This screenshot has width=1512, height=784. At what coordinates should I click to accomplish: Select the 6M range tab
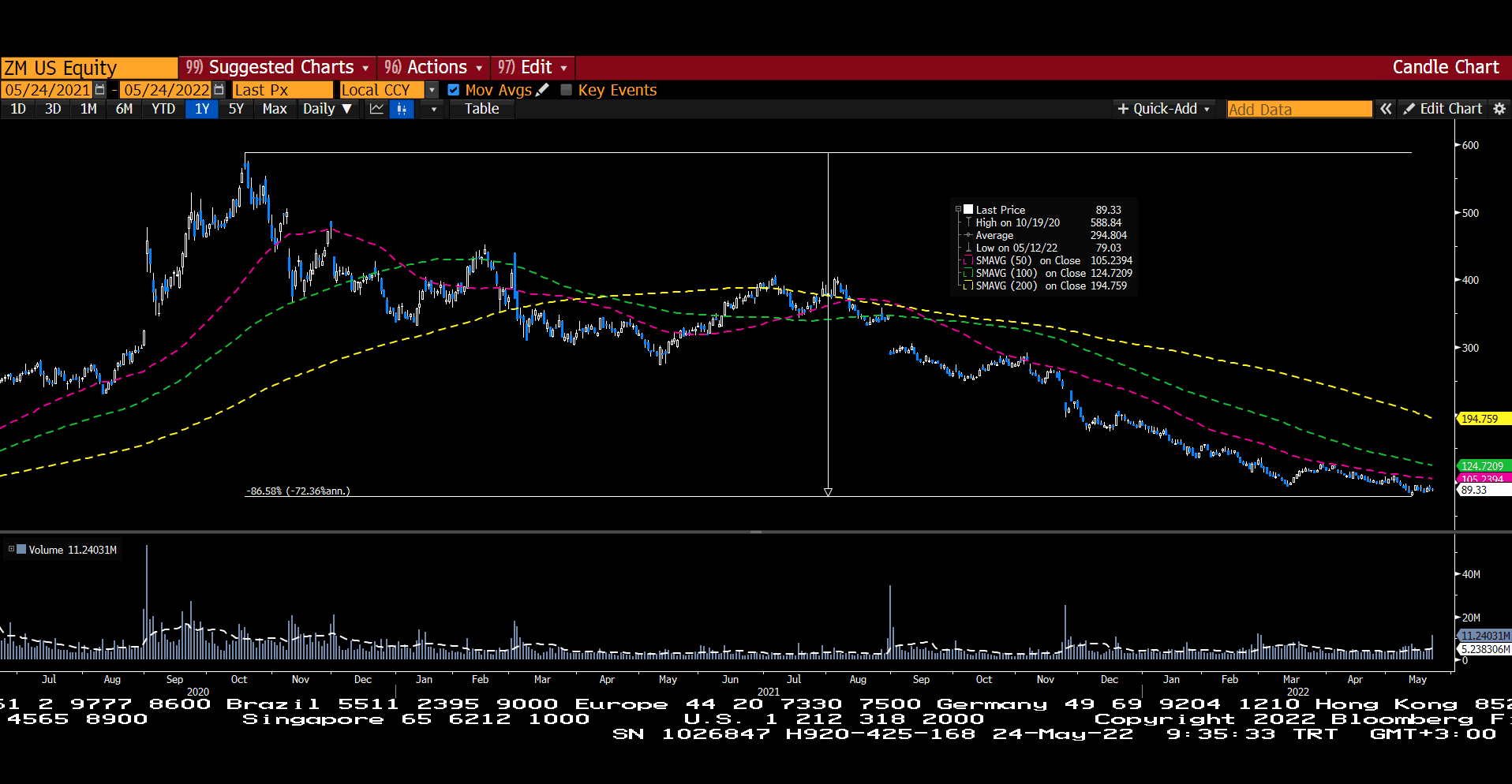(124, 109)
